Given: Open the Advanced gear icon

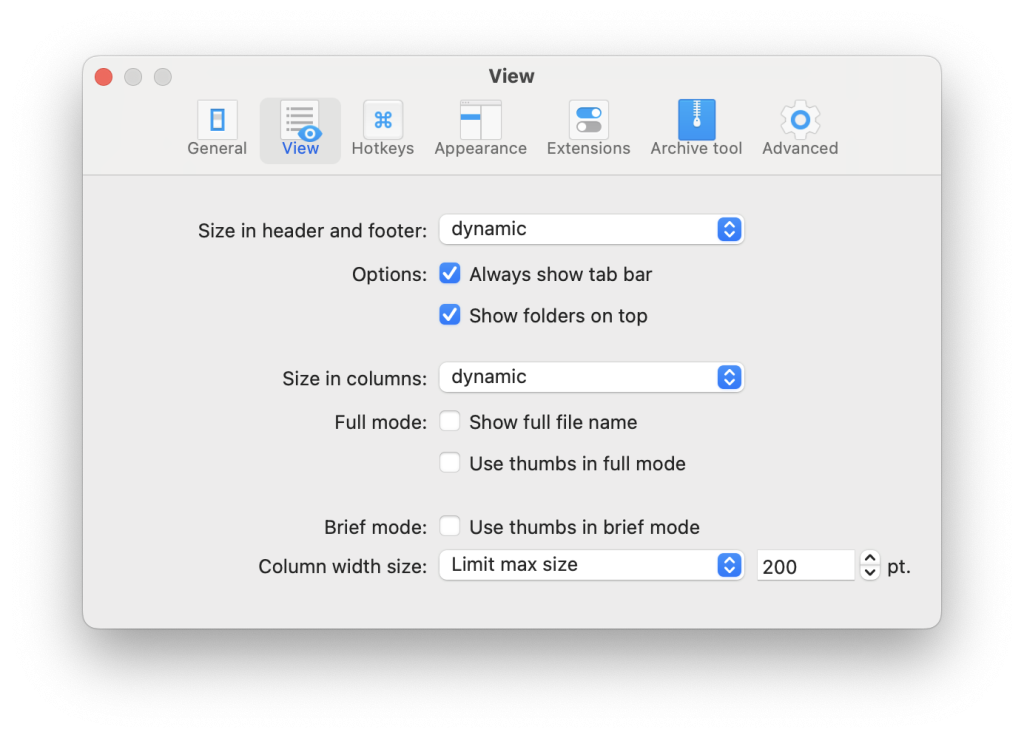Looking at the screenshot, I should pyautogui.click(x=800, y=120).
